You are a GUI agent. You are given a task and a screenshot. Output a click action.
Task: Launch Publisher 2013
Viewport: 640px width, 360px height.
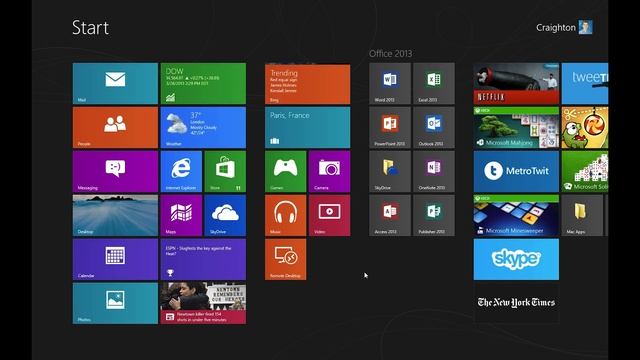tap(434, 216)
